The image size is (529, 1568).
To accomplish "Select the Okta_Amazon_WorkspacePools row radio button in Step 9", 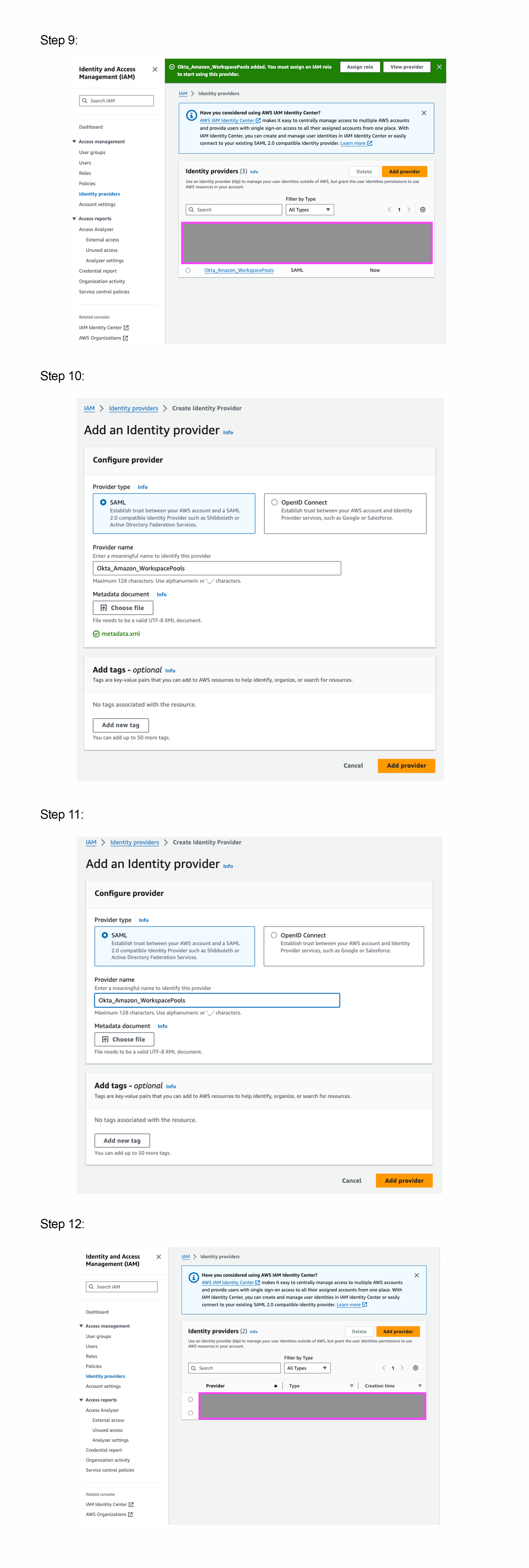I will point(188,270).
